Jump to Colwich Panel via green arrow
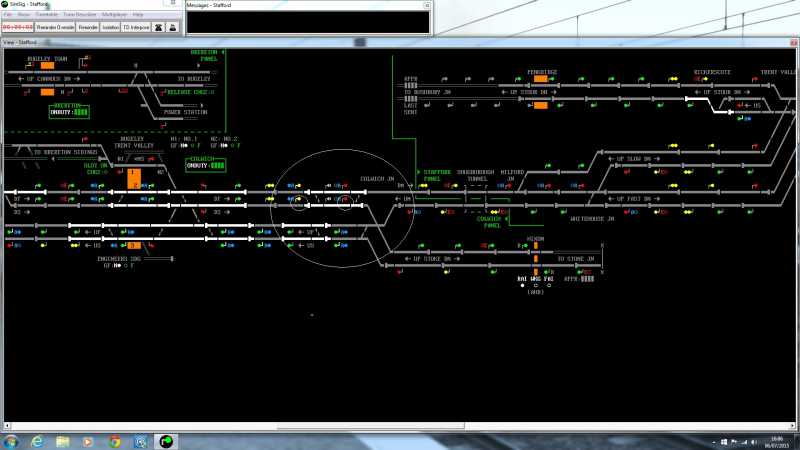Screen dimensions: 800x450 click(506, 219)
